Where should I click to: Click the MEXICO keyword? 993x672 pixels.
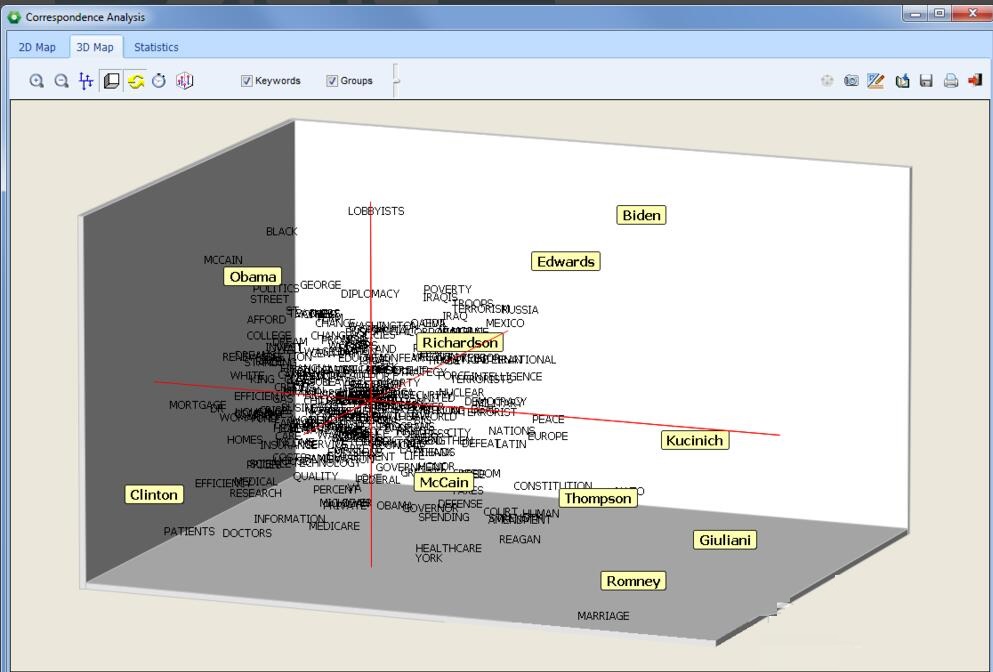[x=505, y=323]
